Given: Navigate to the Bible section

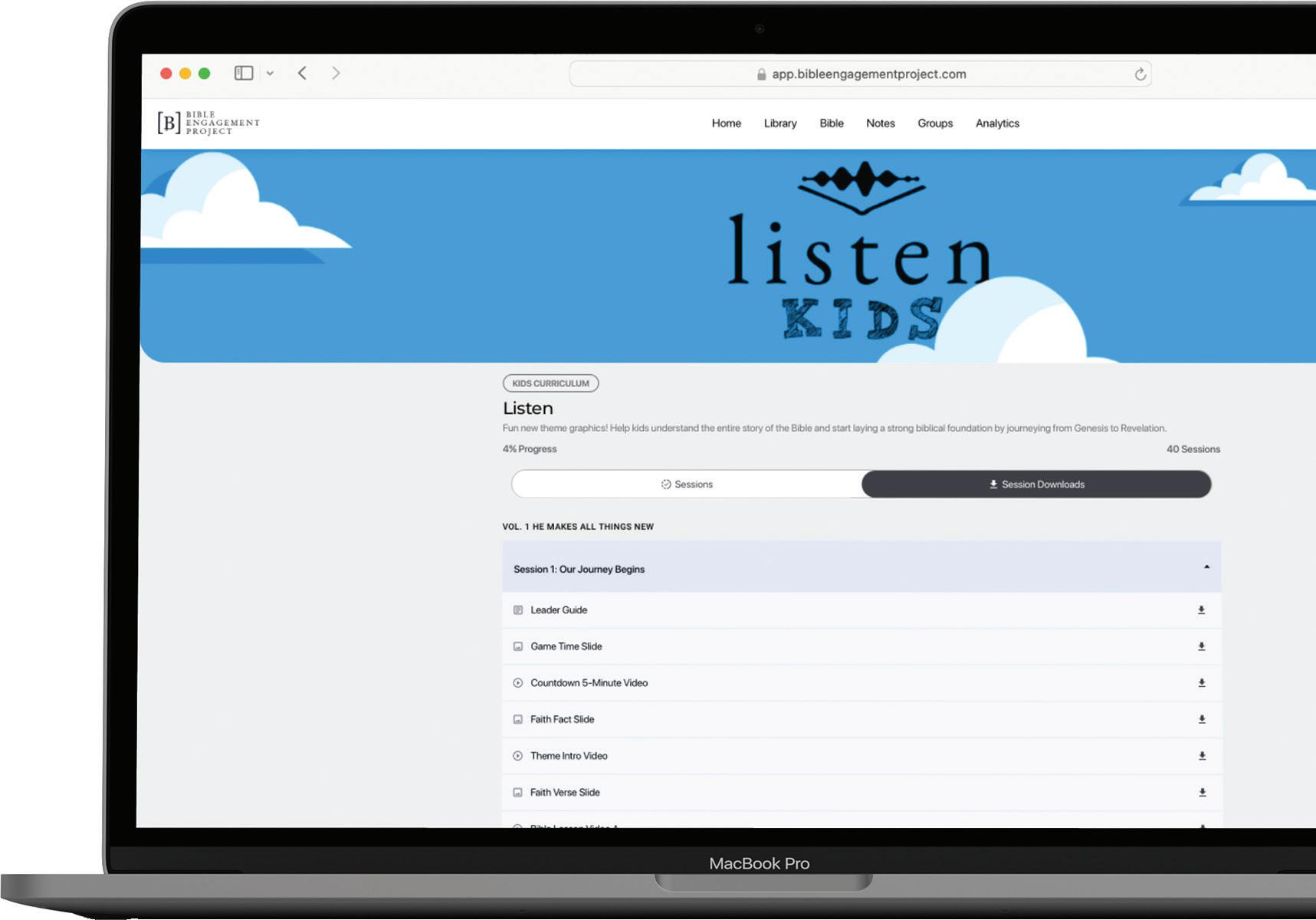Looking at the screenshot, I should point(832,123).
